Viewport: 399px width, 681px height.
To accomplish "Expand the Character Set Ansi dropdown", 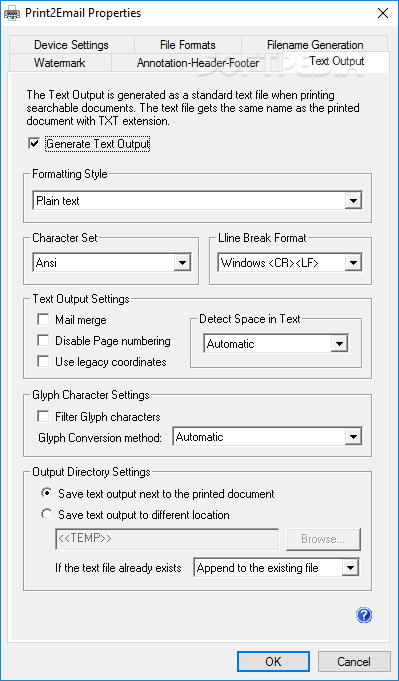I will tap(112, 262).
